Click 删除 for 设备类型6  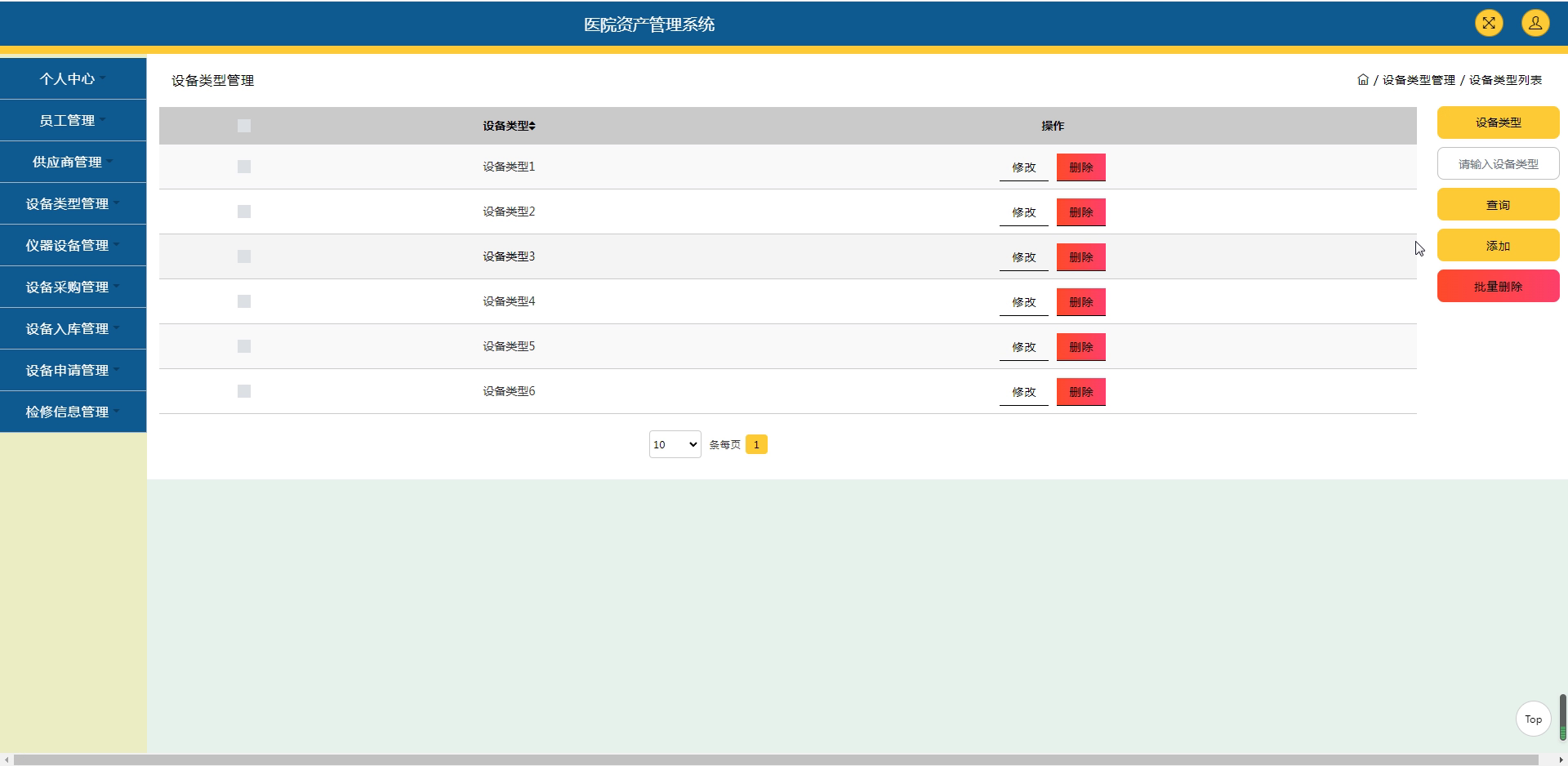point(1081,392)
